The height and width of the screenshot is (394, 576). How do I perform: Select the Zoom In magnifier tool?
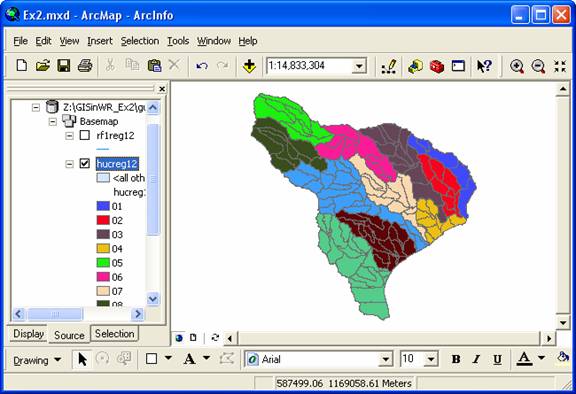[x=517, y=66]
